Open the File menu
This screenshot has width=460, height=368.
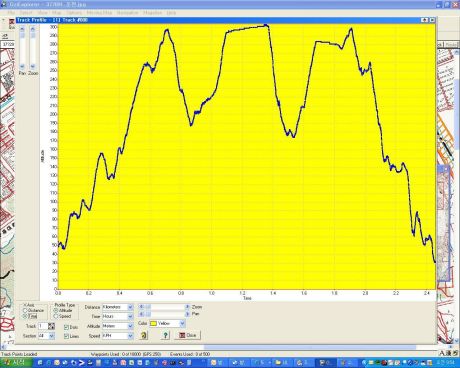tap(11, 13)
